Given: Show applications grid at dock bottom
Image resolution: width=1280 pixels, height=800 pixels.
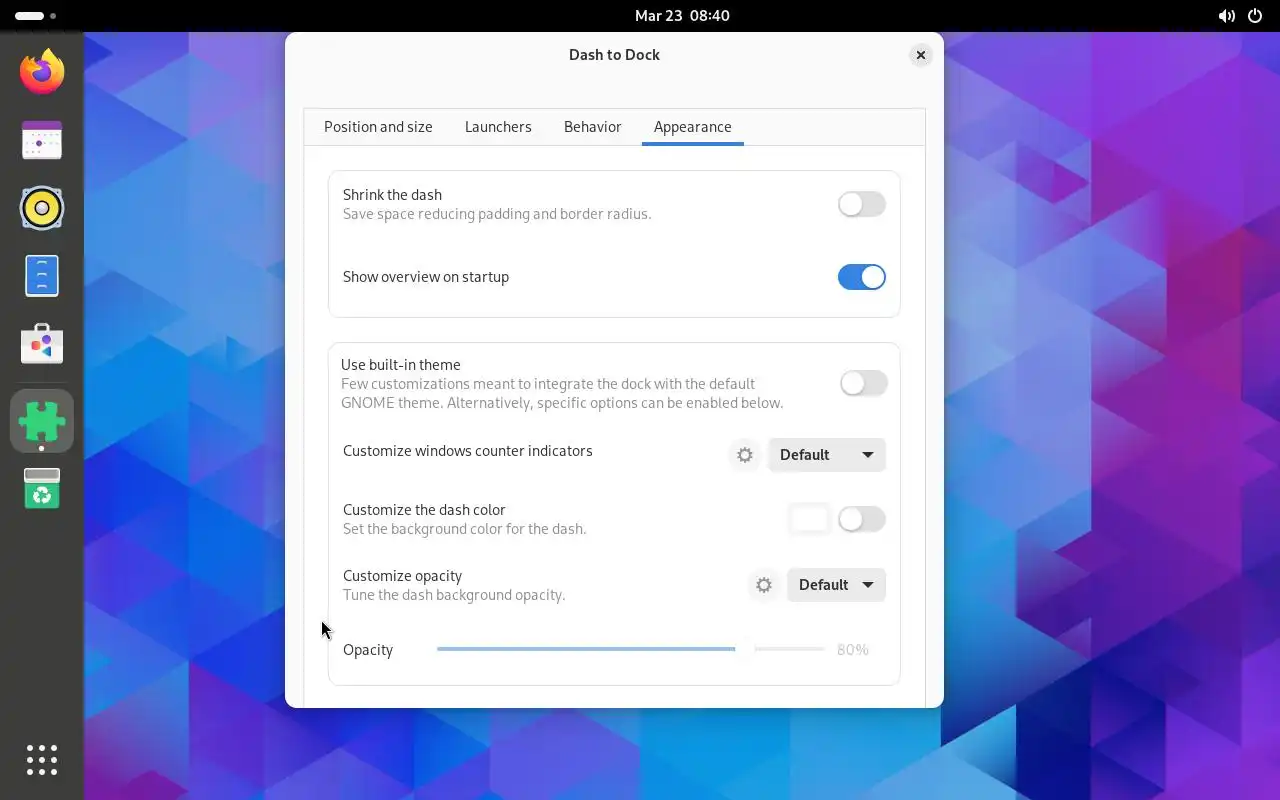Looking at the screenshot, I should (42, 760).
